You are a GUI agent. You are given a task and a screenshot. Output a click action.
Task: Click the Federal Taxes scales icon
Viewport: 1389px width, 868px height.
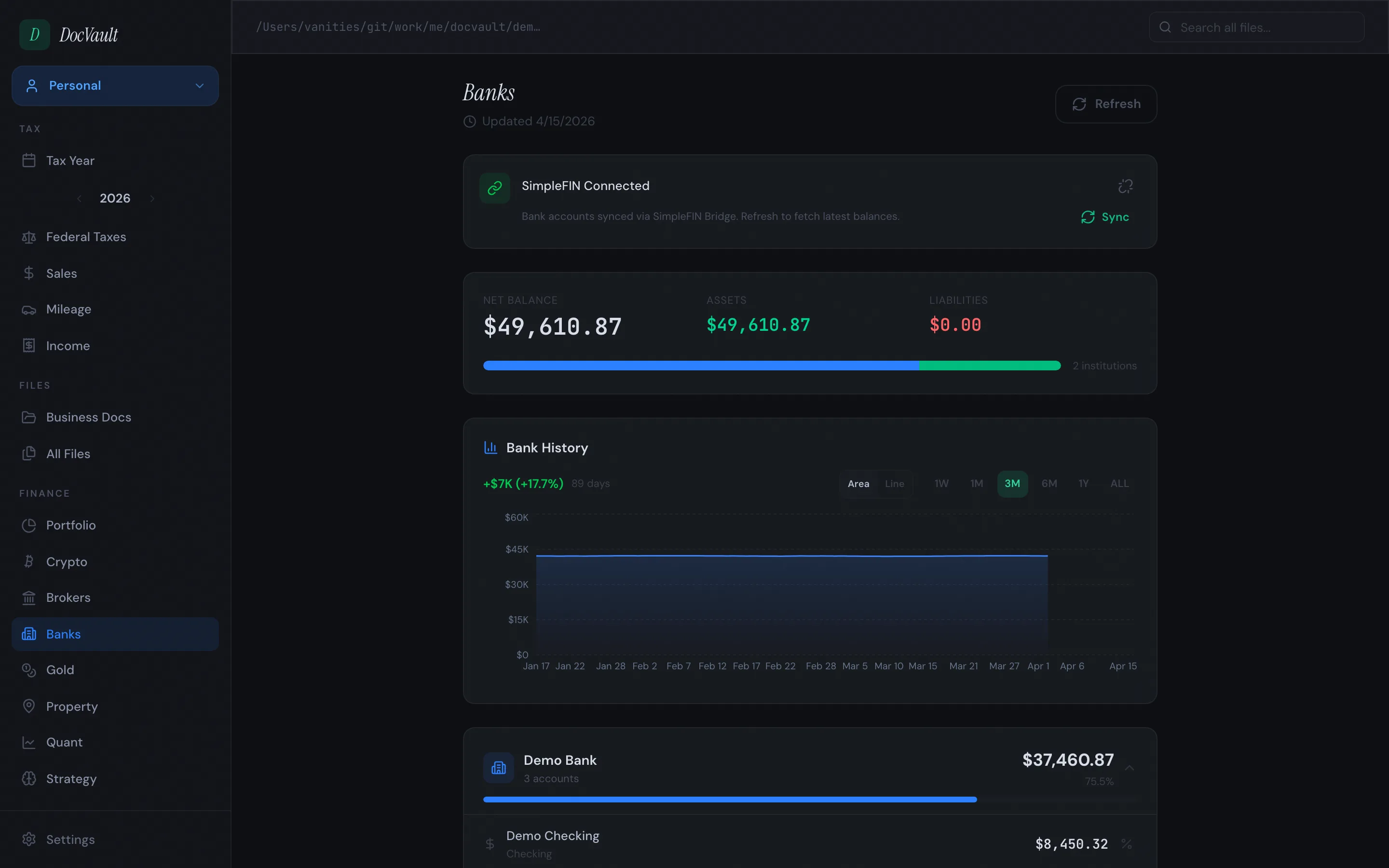click(x=29, y=237)
